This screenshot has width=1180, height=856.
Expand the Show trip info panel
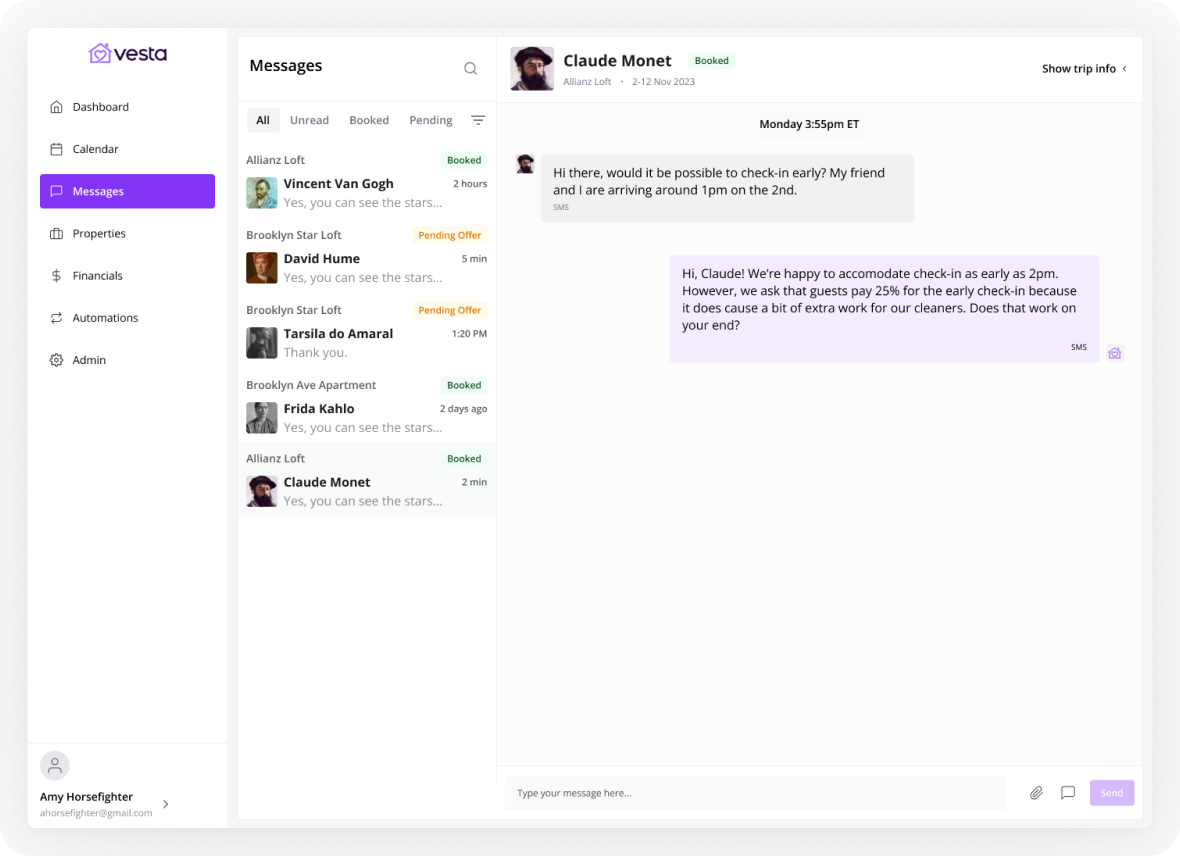point(1084,69)
